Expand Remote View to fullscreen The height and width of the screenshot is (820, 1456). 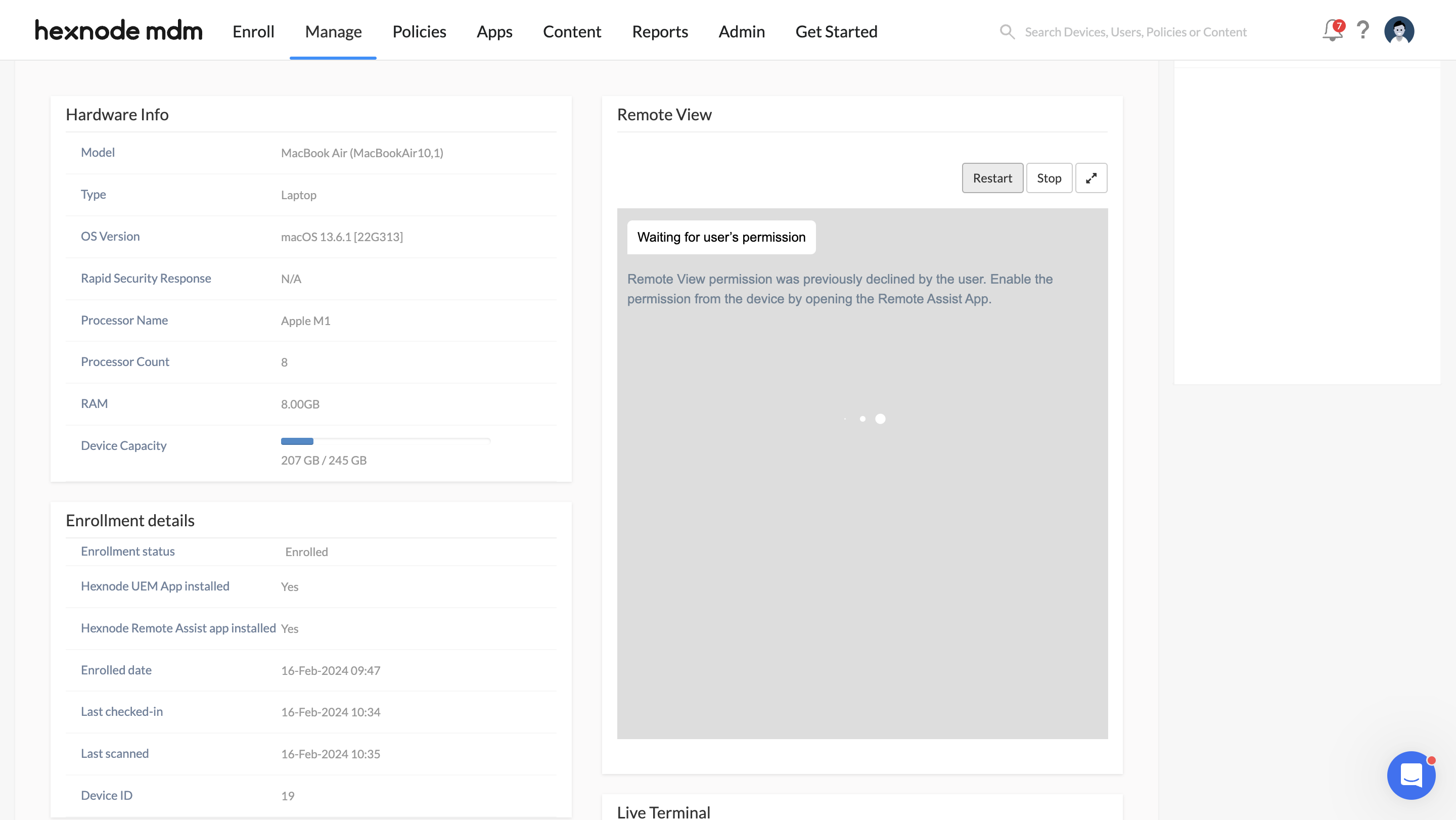1091,178
